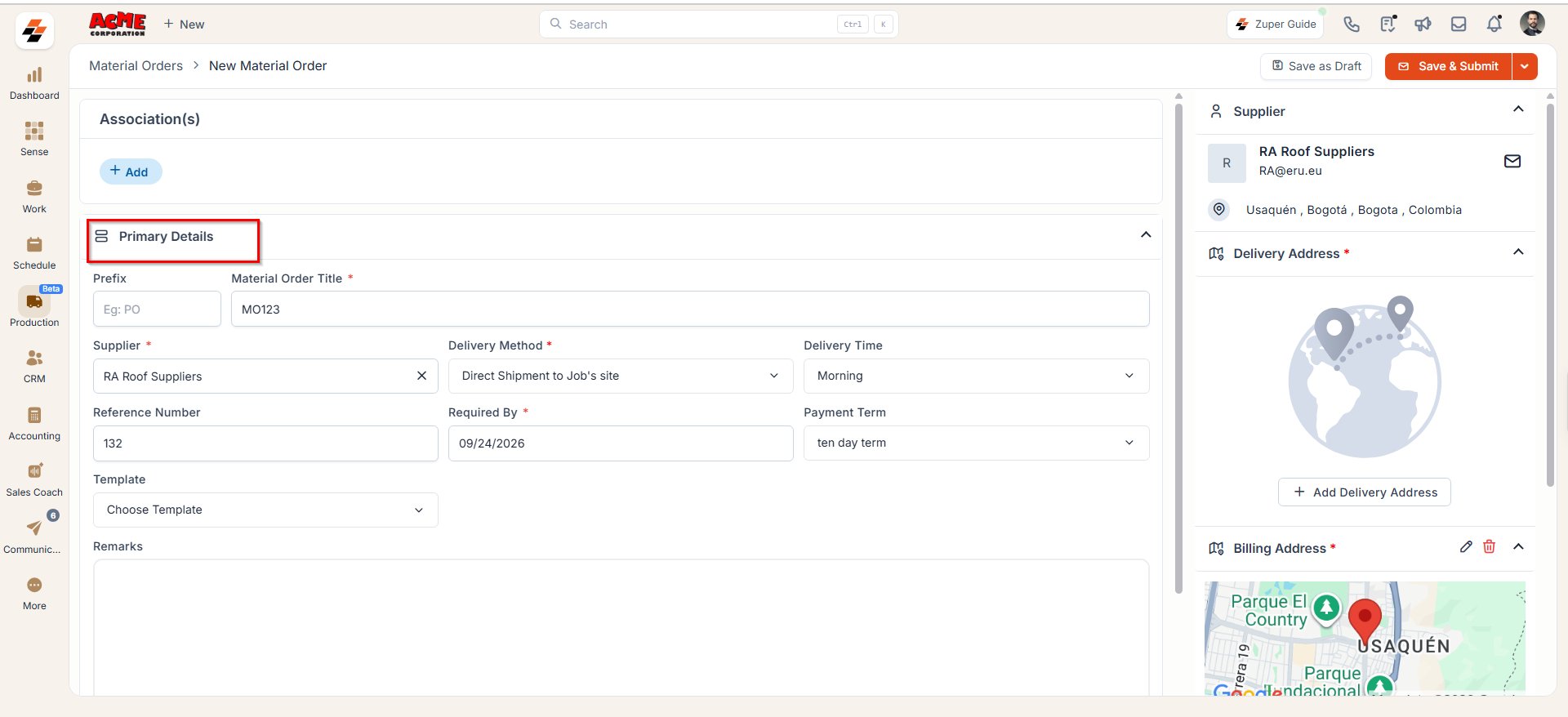
Task: Open the Accounting module
Action: (34, 424)
